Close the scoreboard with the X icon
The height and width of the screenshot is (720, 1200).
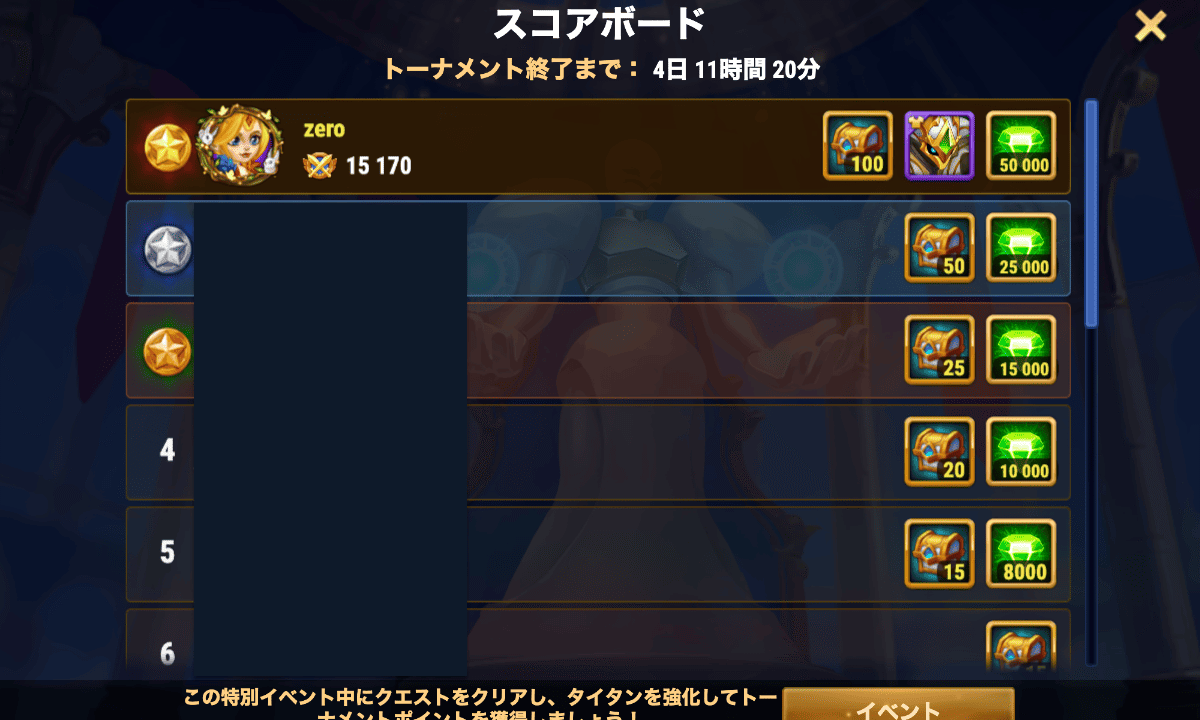pos(1150,26)
